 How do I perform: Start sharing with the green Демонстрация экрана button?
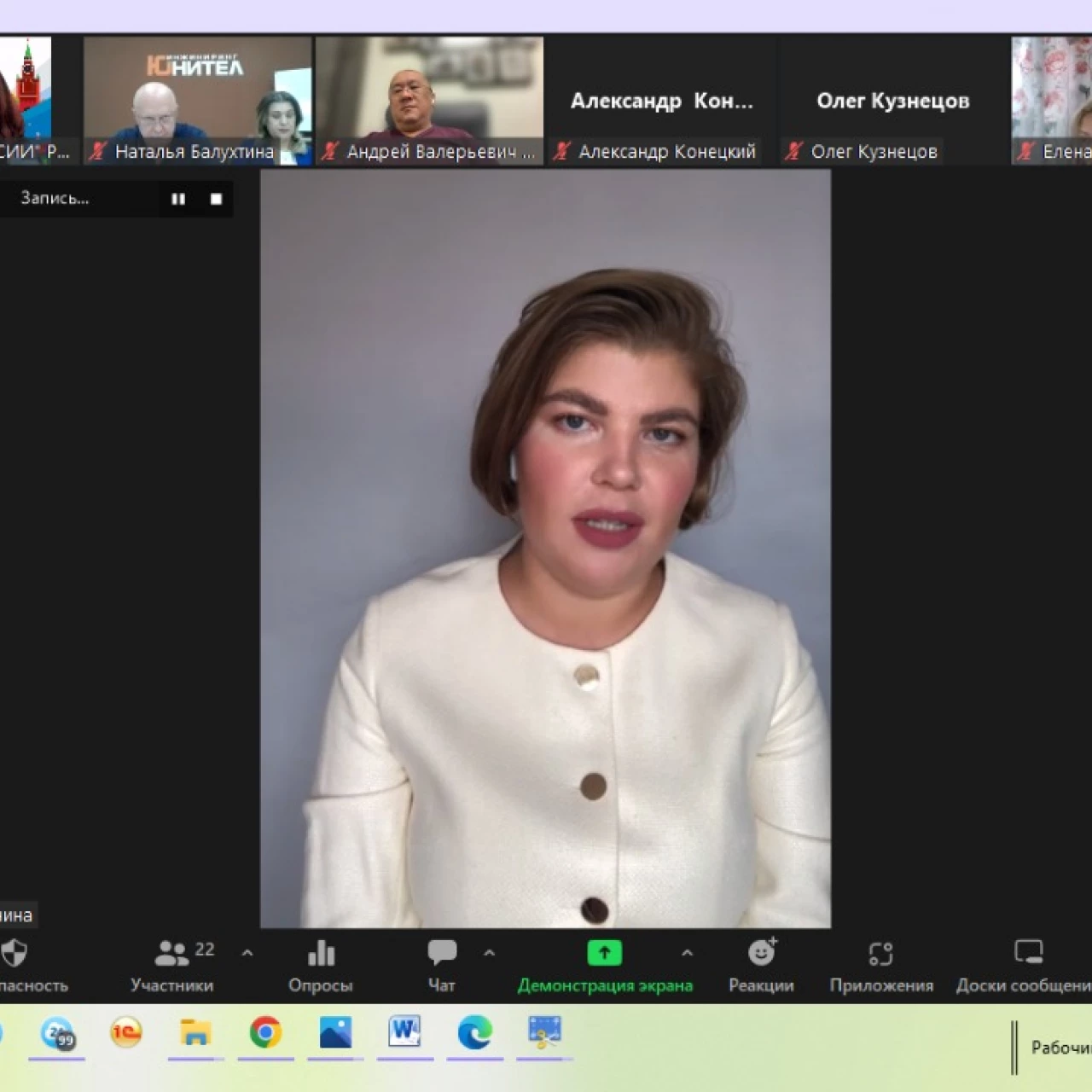(605, 967)
